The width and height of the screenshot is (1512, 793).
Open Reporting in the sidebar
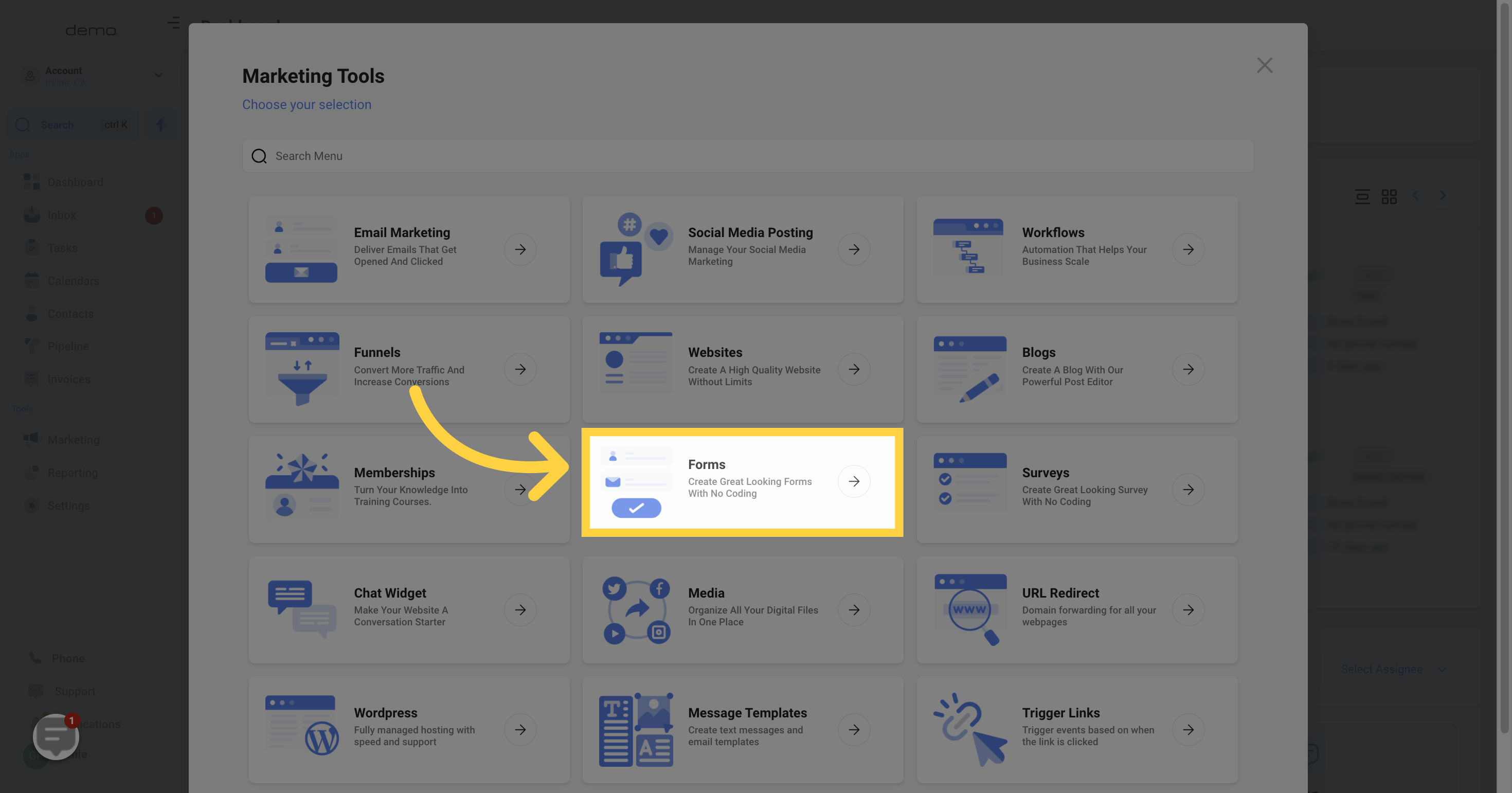[72, 473]
